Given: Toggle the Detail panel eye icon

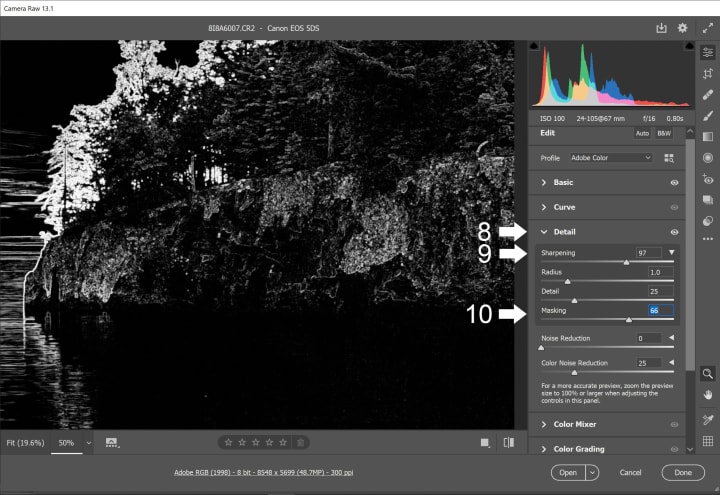Looking at the screenshot, I should point(674,232).
